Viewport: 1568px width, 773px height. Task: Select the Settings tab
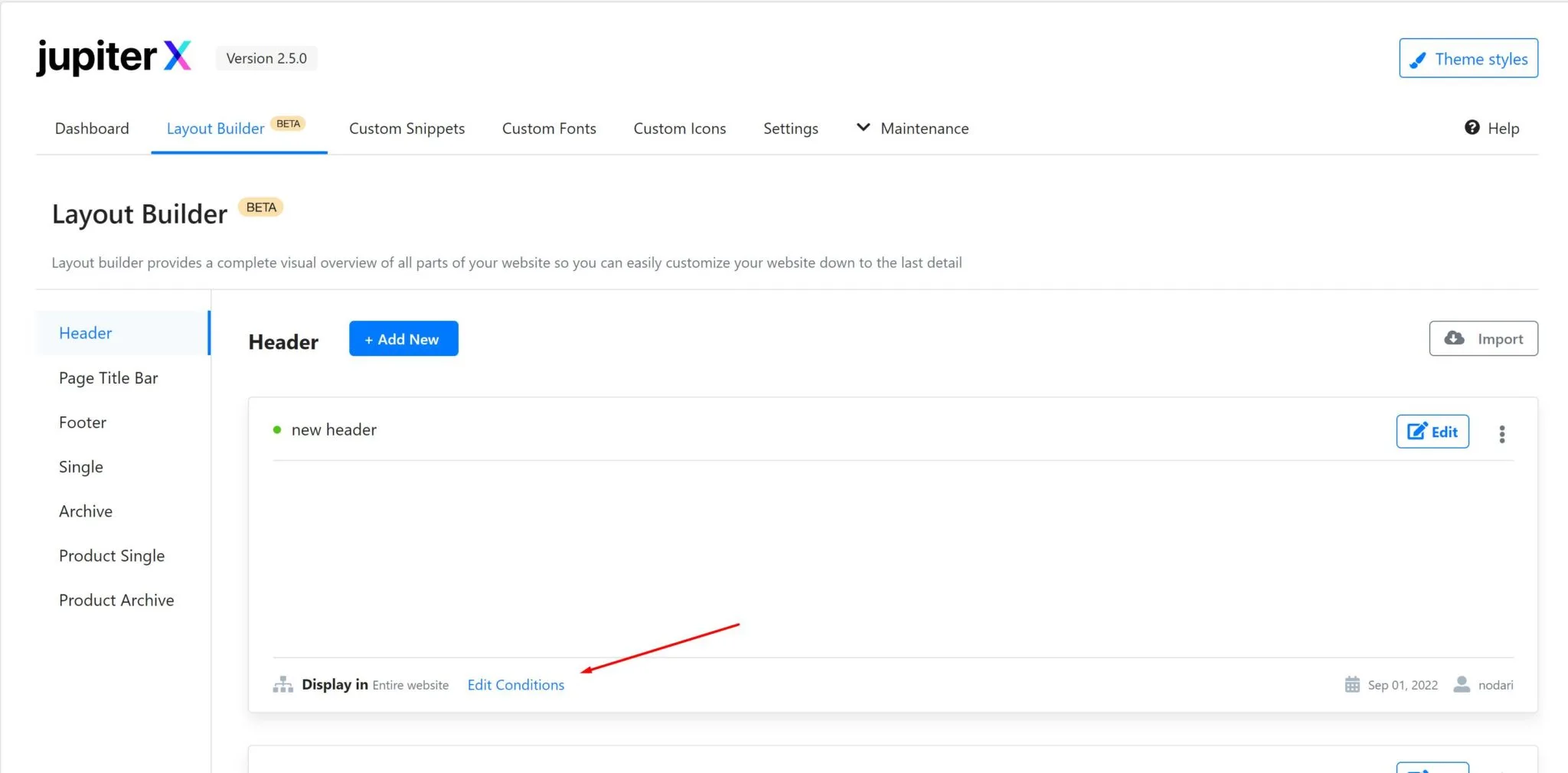(791, 129)
